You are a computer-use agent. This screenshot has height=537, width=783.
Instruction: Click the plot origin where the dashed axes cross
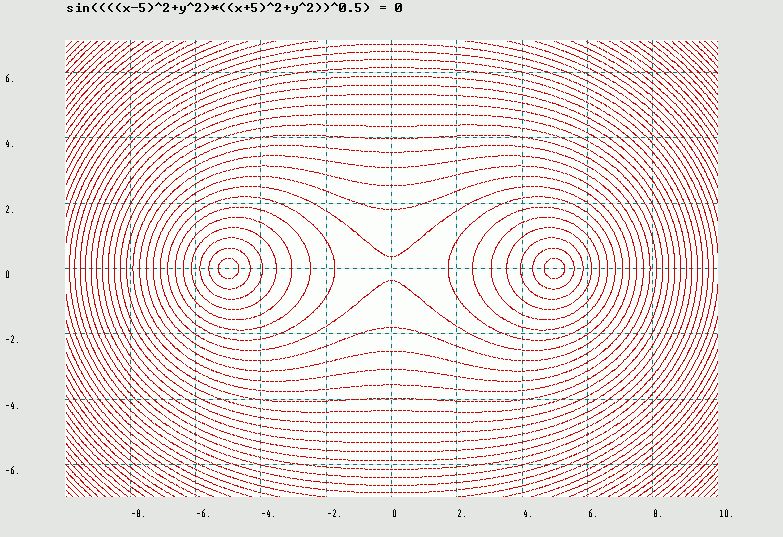coord(392,268)
